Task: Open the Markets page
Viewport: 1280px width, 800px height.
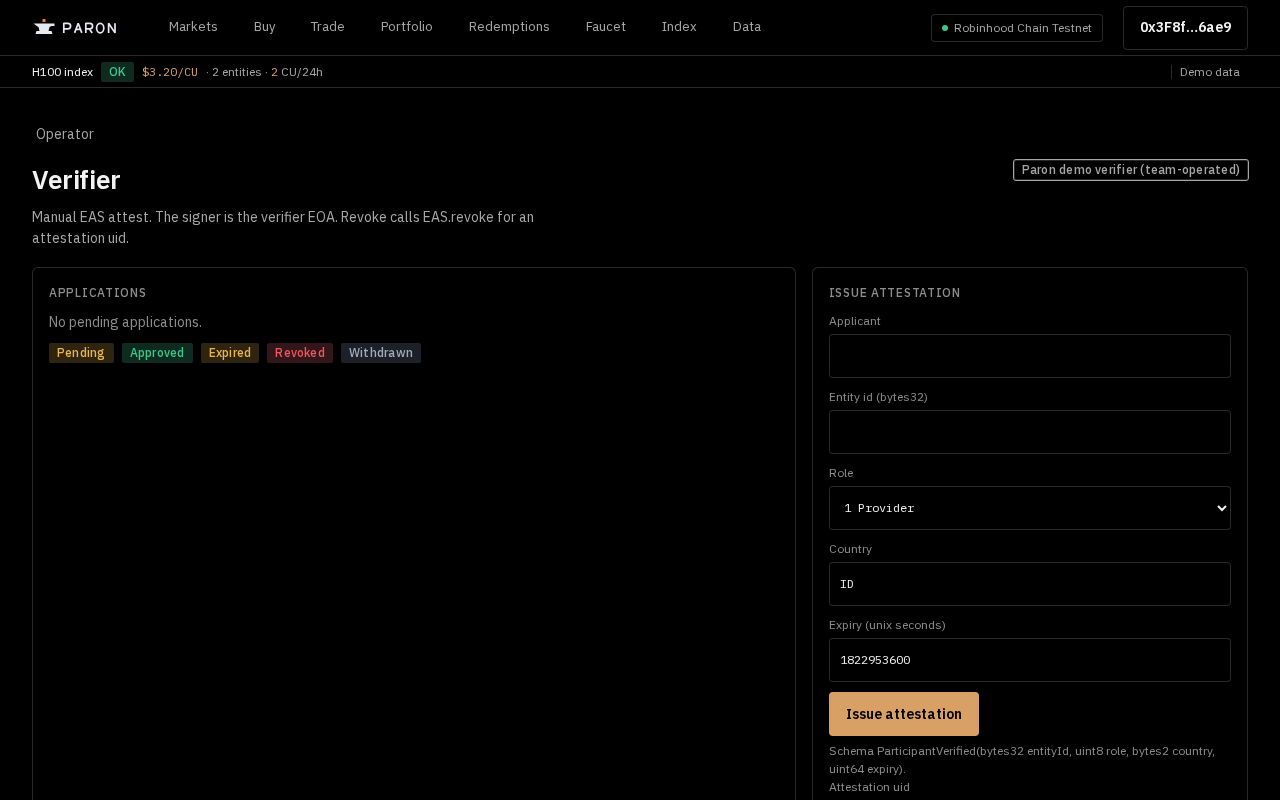Action: pos(193,27)
